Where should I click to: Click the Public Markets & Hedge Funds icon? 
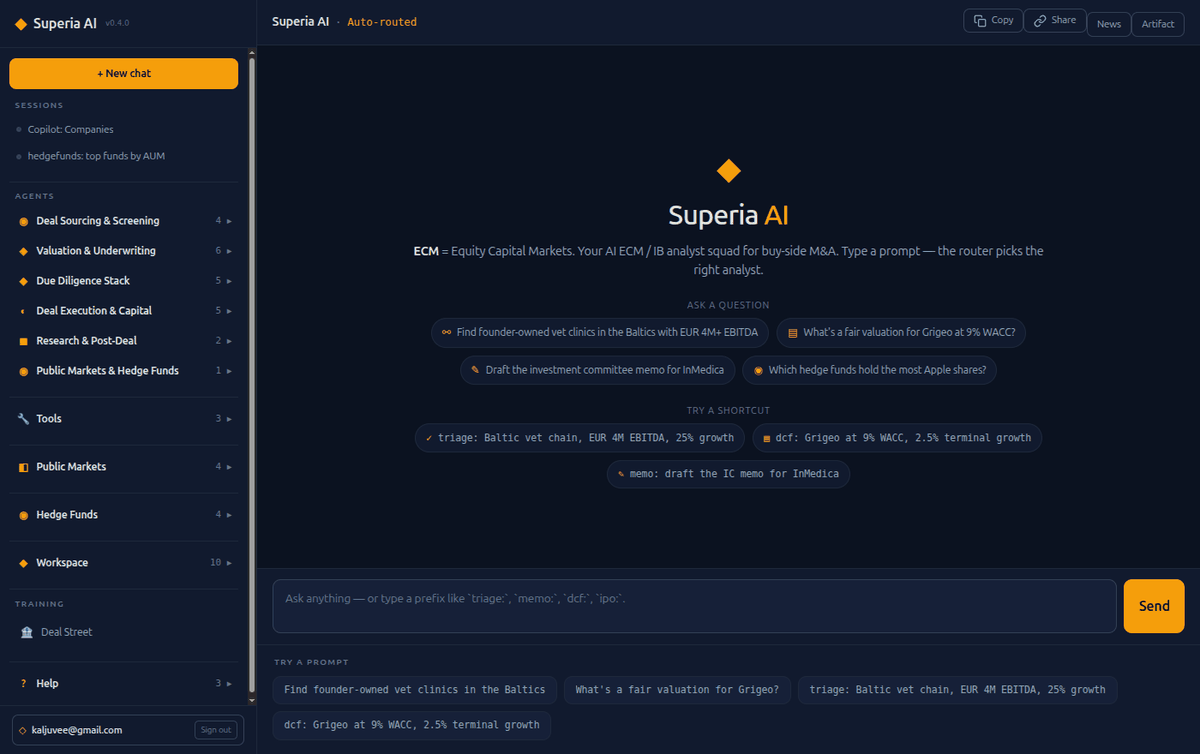tap(24, 371)
